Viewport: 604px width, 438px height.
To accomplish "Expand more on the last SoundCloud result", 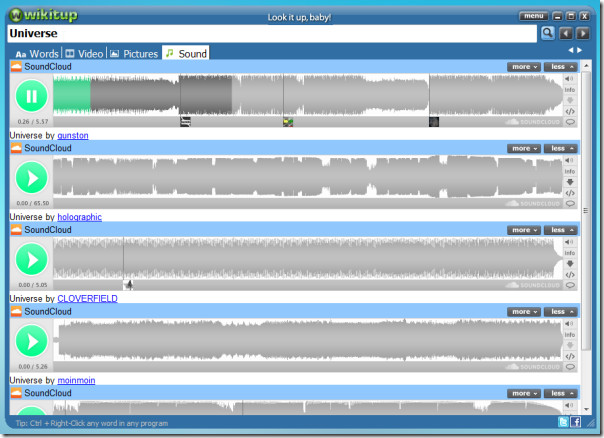I will pyautogui.click(x=524, y=394).
